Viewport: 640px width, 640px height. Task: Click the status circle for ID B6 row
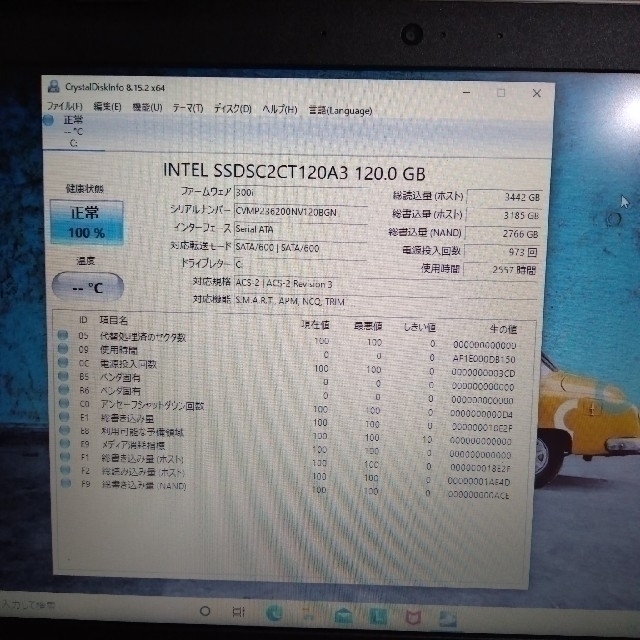(x=64, y=389)
